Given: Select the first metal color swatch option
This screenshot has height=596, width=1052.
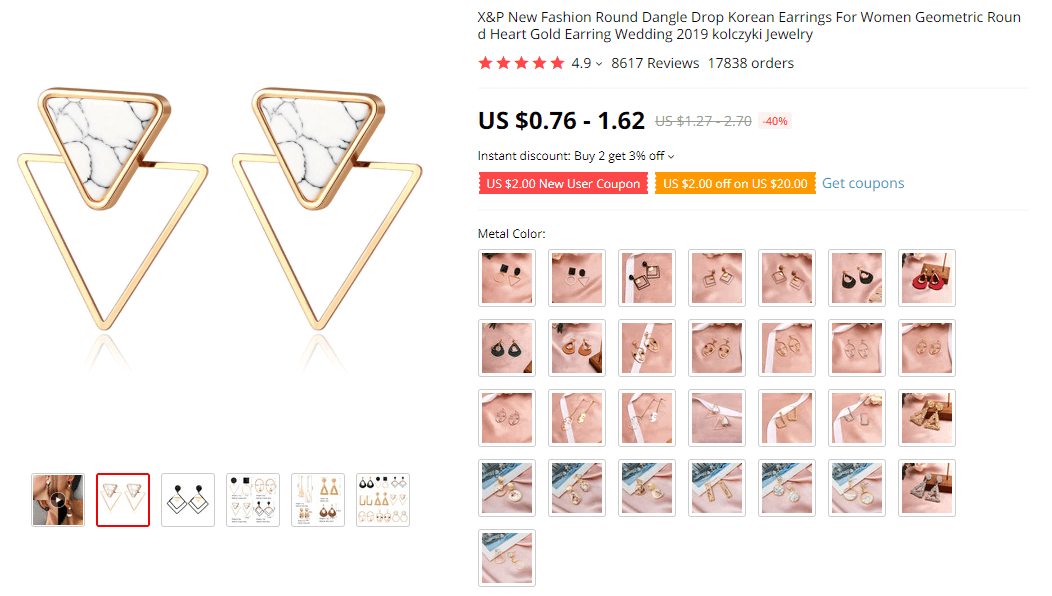Looking at the screenshot, I should click(507, 278).
